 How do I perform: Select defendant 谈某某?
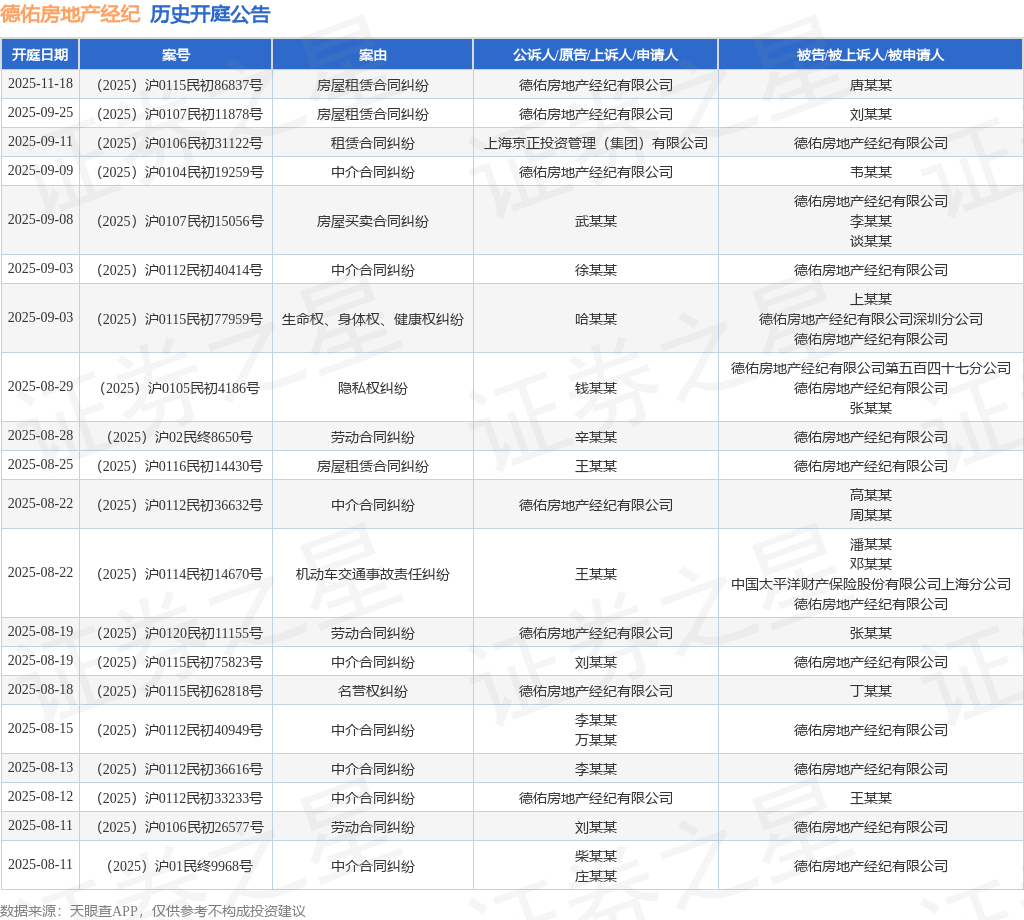coord(871,241)
